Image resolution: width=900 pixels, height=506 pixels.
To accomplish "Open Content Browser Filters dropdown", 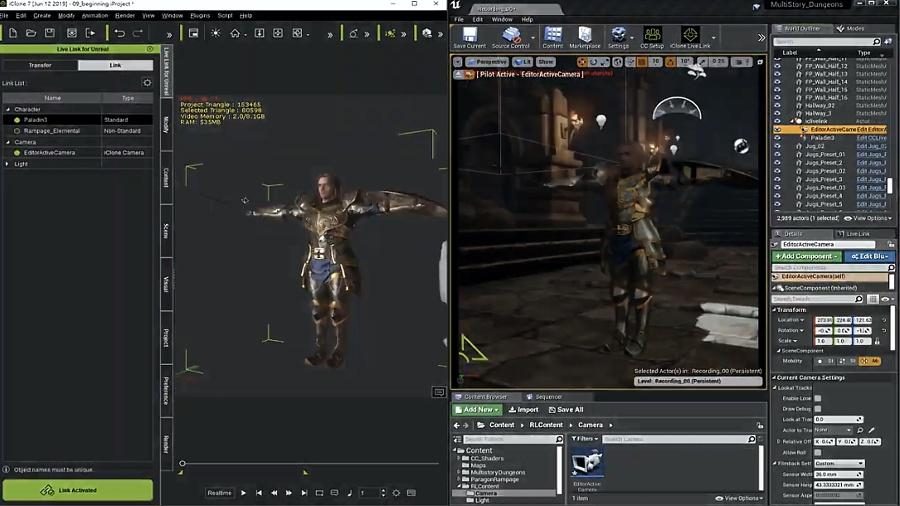I will [x=584, y=439].
